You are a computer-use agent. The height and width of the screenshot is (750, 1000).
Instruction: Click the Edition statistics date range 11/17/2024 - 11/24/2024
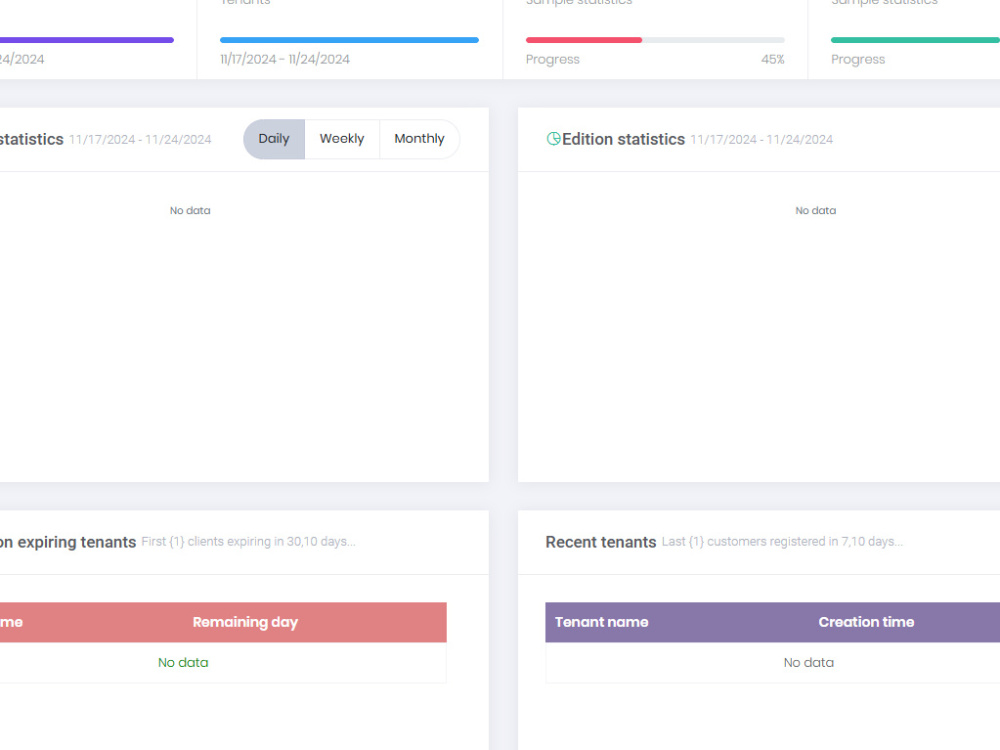(x=761, y=140)
